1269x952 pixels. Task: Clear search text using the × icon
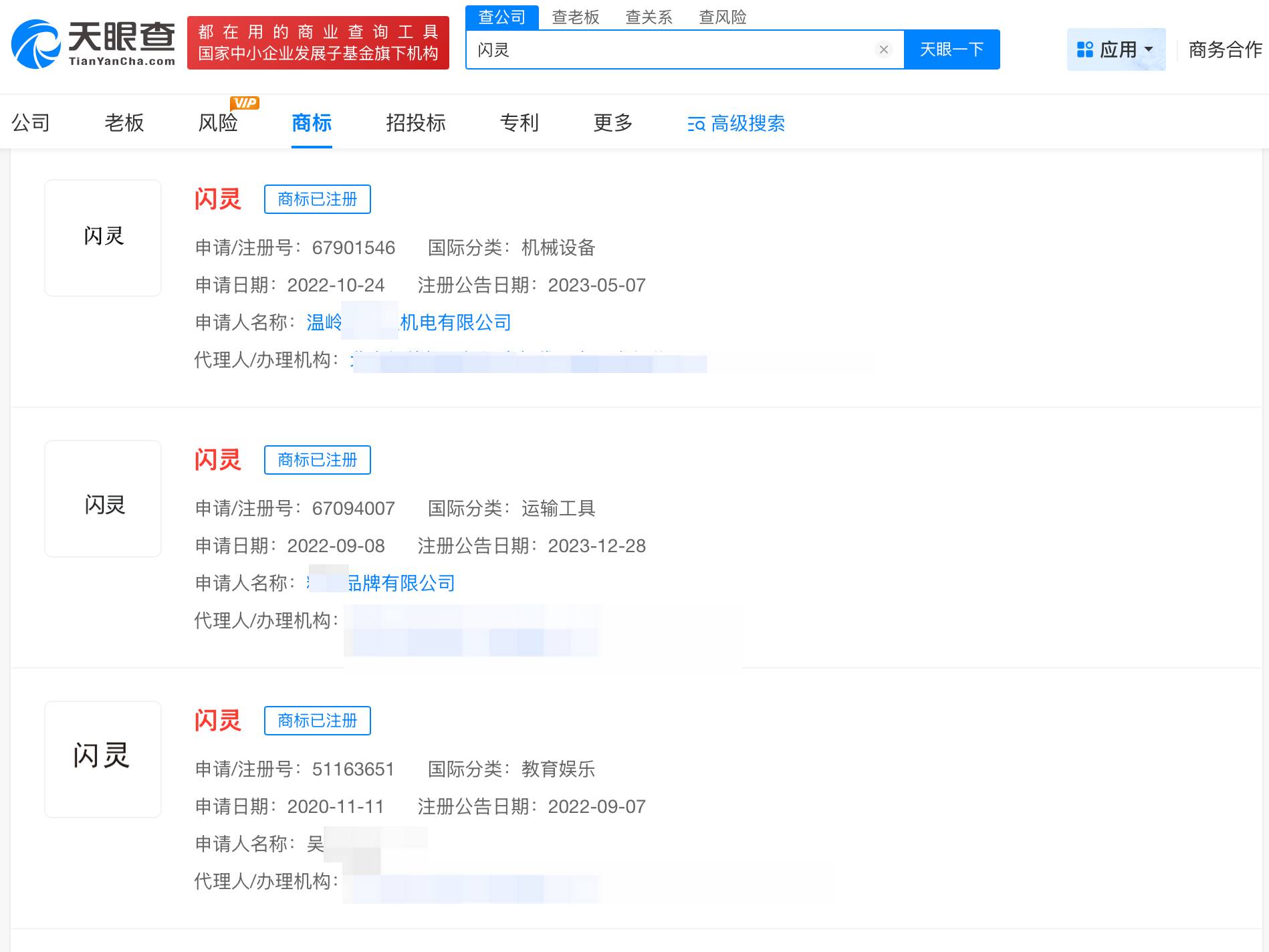tap(884, 48)
